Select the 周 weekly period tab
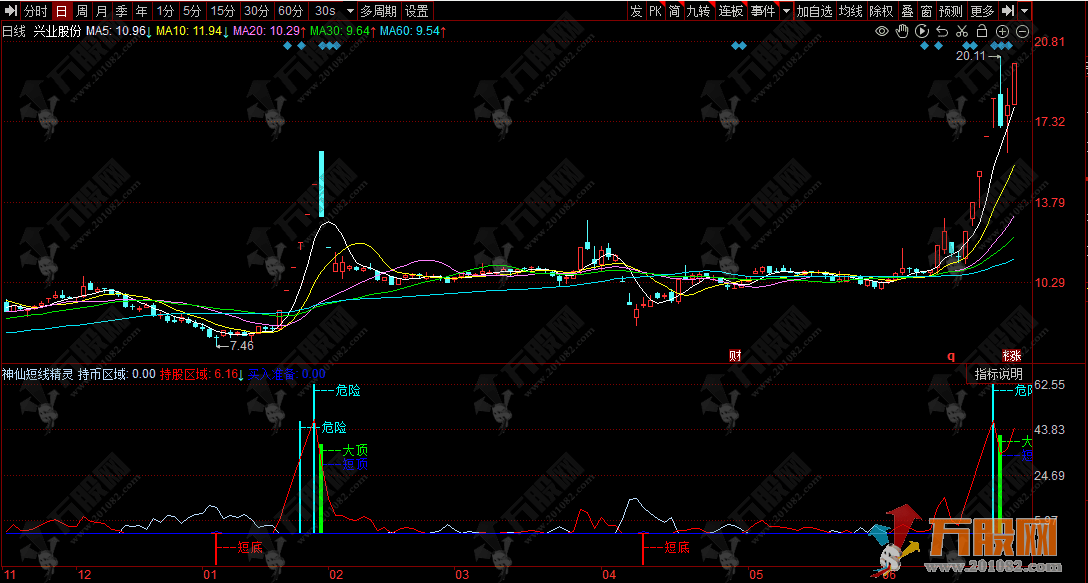 (x=82, y=11)
